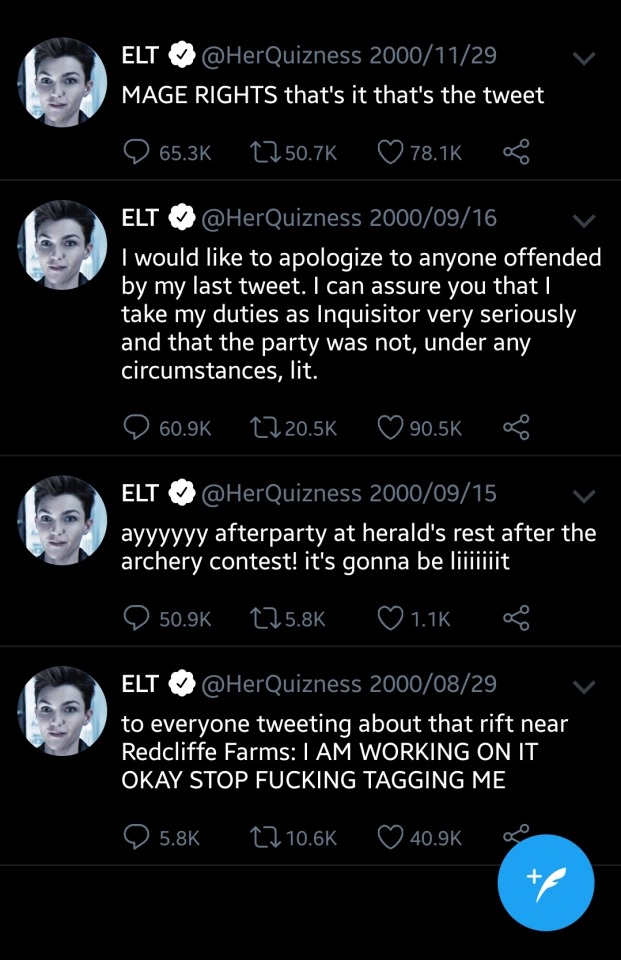Compose a new tweet with floating button
The width and height of the screenshot is (621, 960).
[x=546, y=882]
